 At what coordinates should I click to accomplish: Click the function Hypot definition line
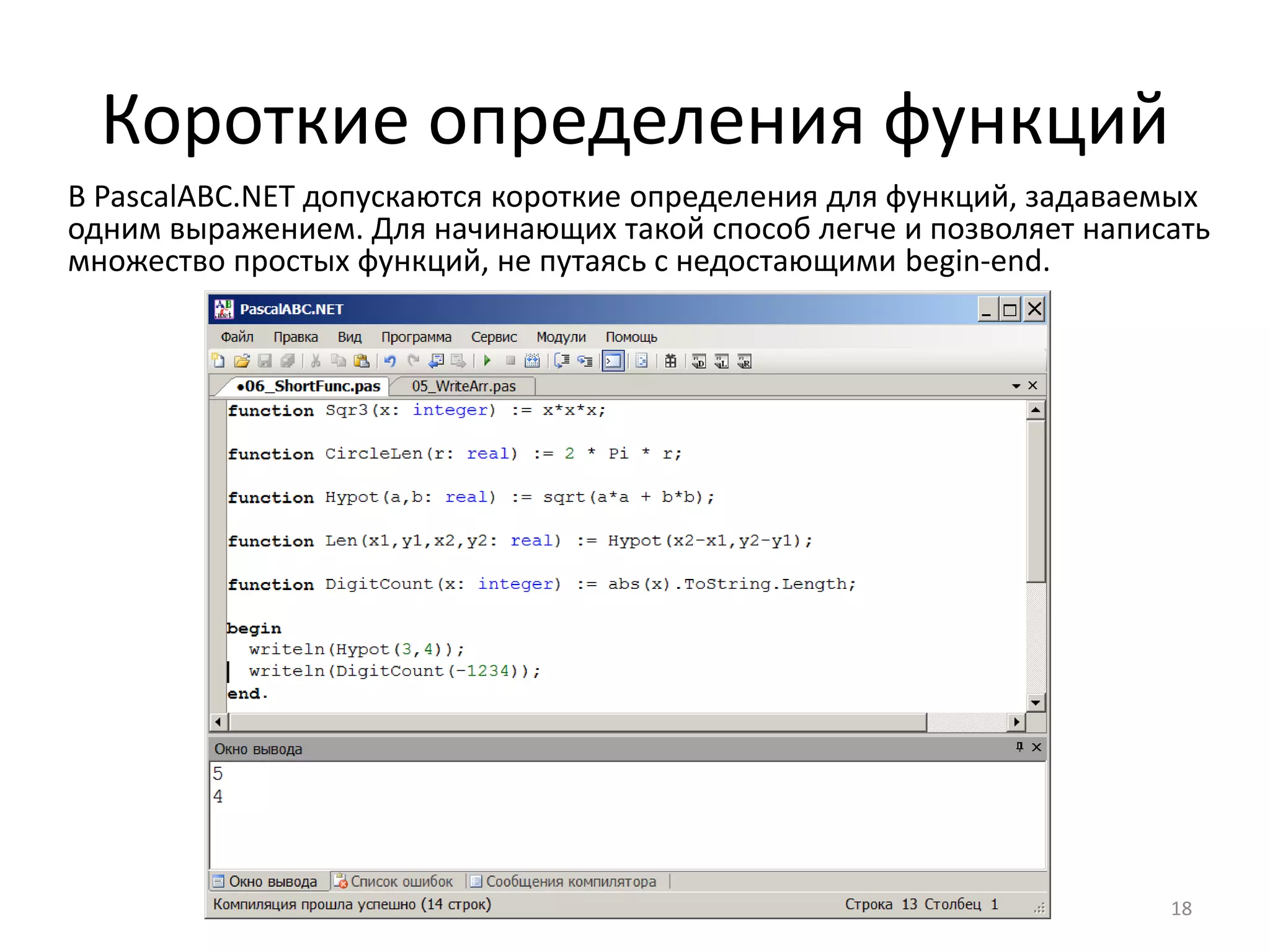tap(471, 497)
